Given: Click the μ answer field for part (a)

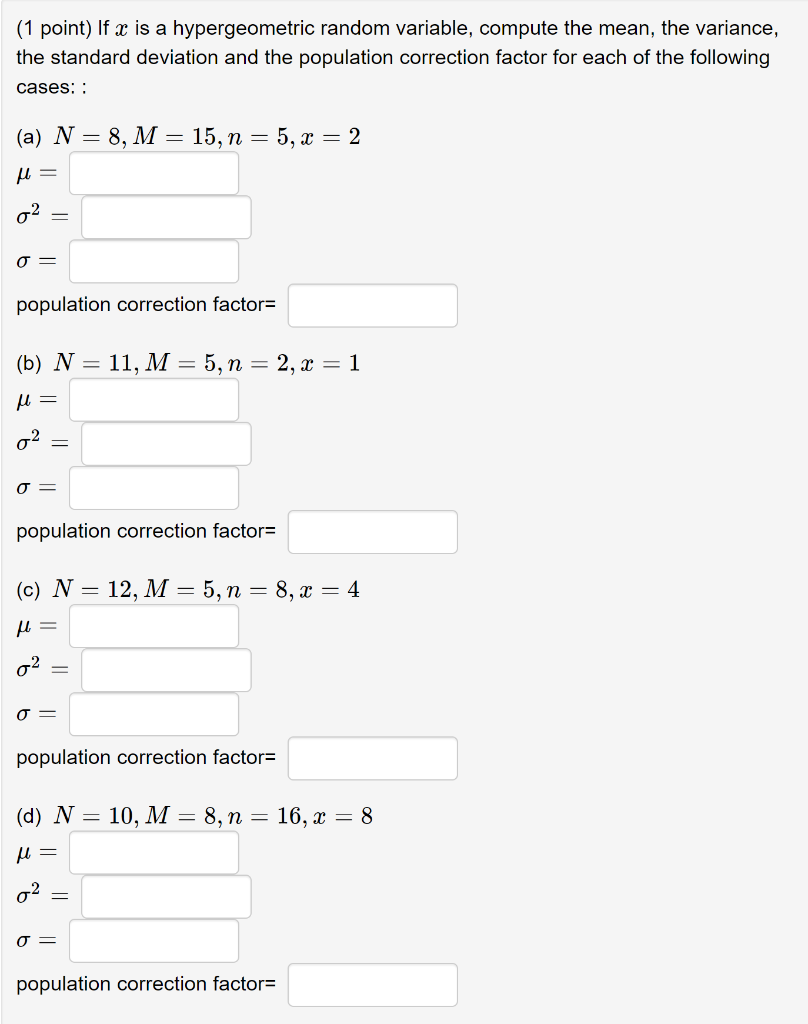Looking at the screenshot, I should point(153,173).
